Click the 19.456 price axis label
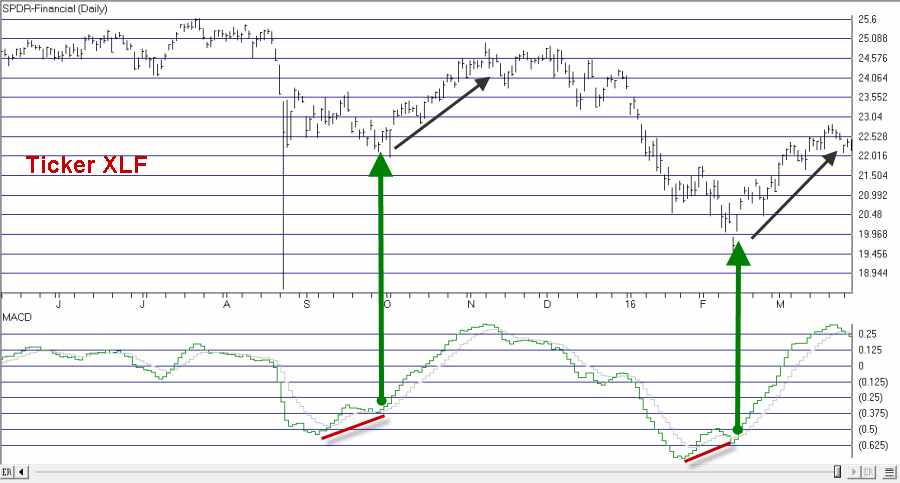The width and height of the screenshot is (900, 483). pyautogui.click(x=872, y=253)
